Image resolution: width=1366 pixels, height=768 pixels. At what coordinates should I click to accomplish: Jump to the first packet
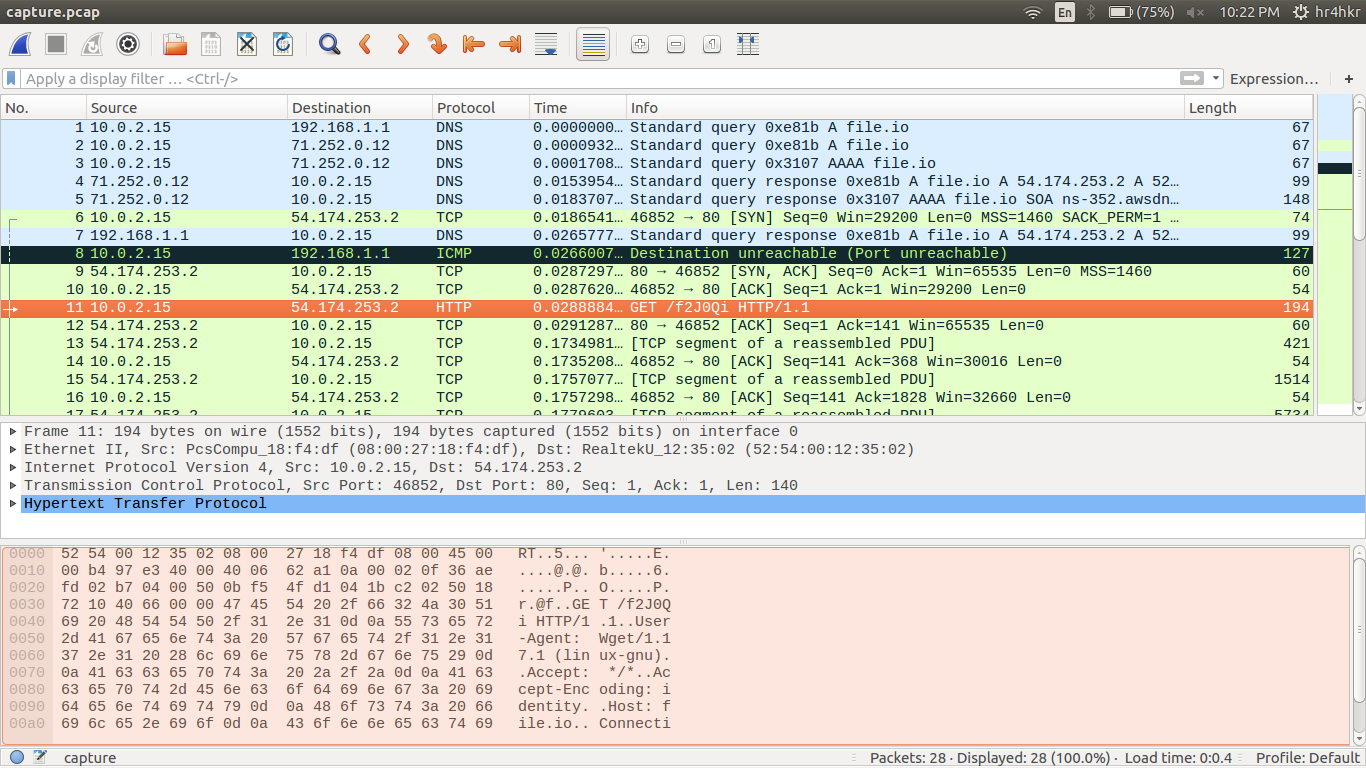tap(474, 44)
